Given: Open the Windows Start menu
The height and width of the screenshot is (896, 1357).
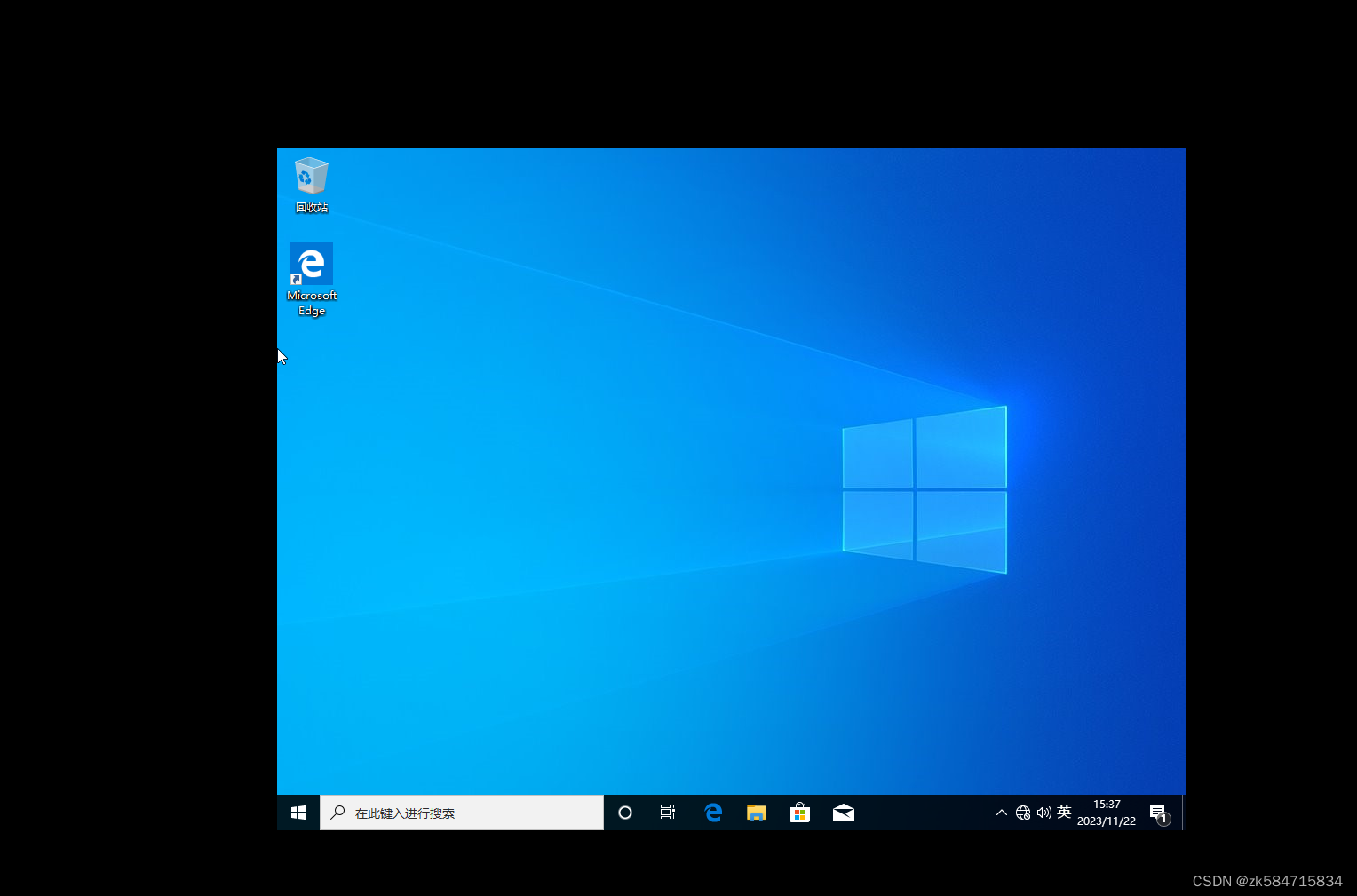Looking at the screenshot, I should coord(298,813).
